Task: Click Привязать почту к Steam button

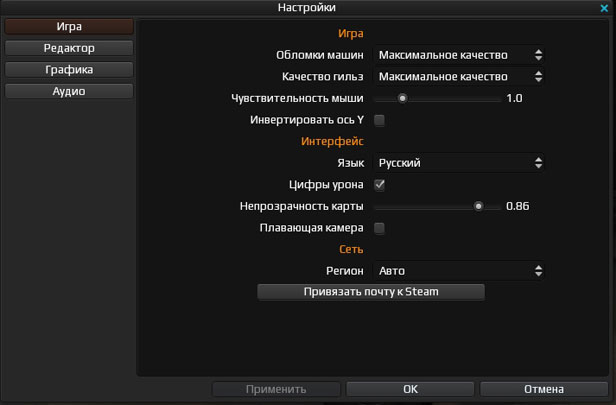Action: pyautogui.click(x=371, y=292)
